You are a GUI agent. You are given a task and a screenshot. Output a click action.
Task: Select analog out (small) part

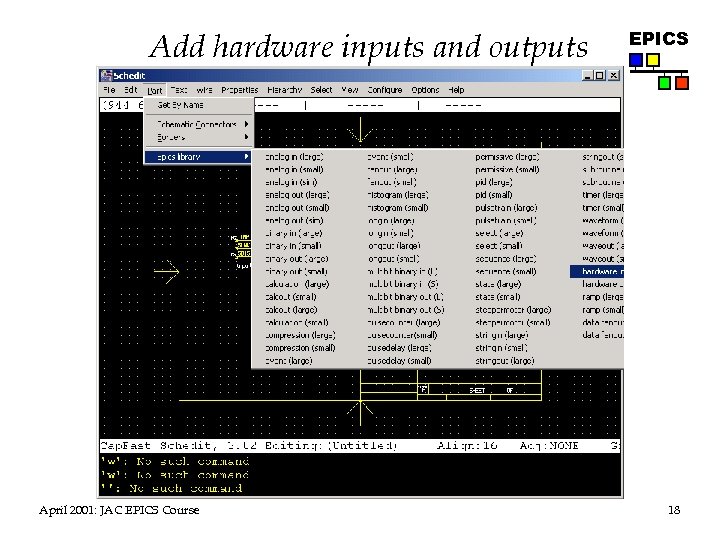(297, 208)
